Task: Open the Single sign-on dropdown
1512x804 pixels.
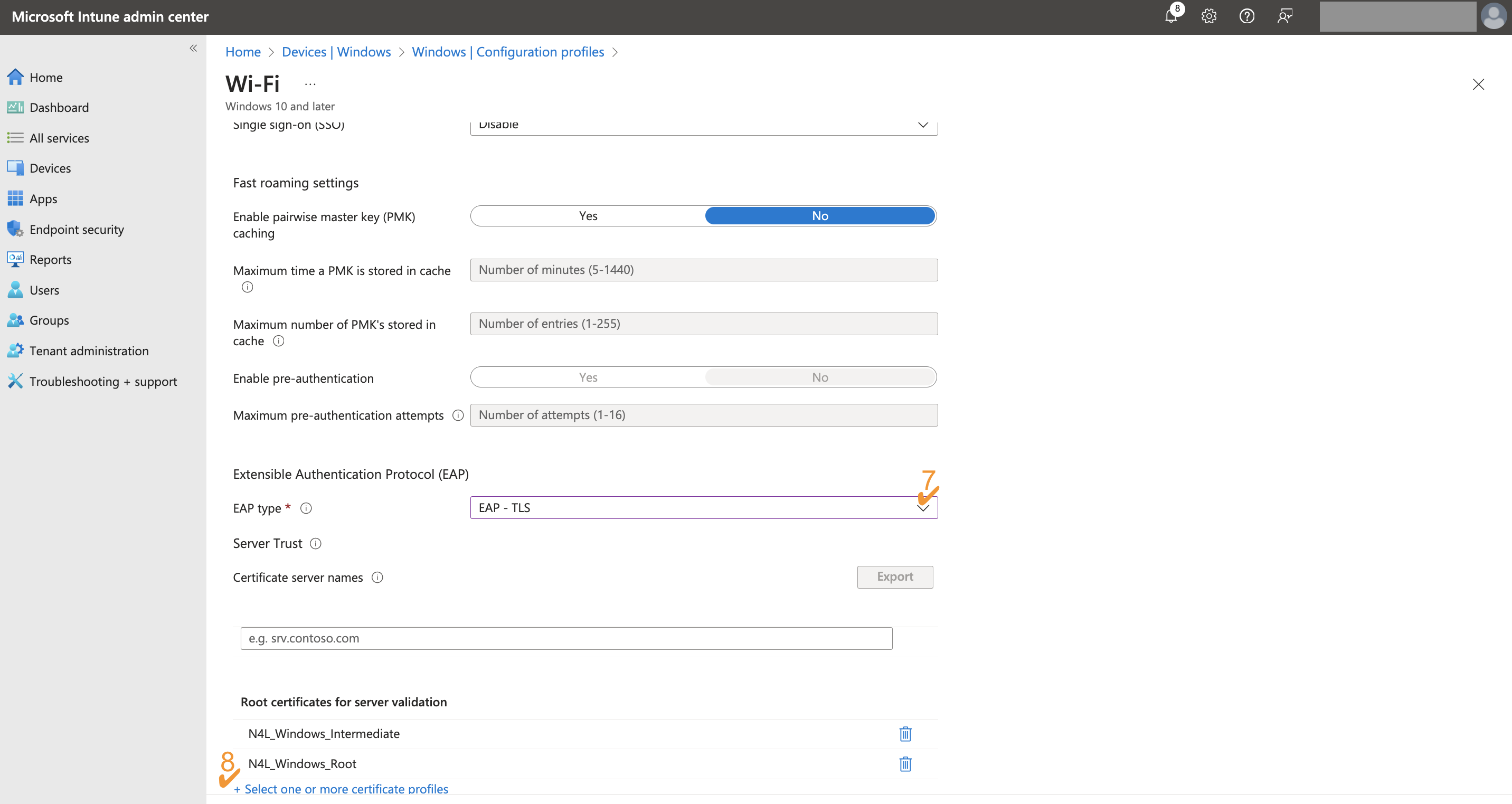Action: 923,125
